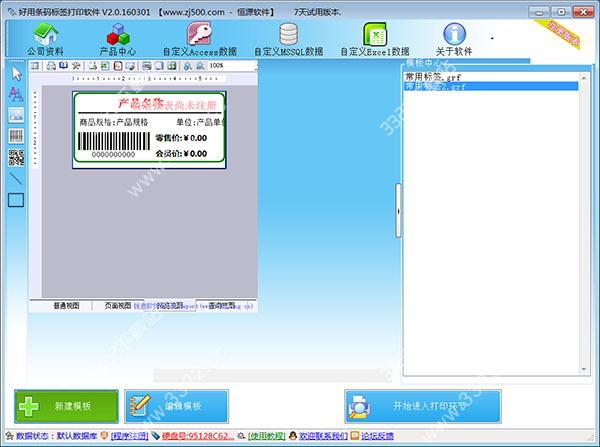This screenshot has width=600, height=447.
Task: Choose the rectangle shape tool
Action: [x=15, y=200]
